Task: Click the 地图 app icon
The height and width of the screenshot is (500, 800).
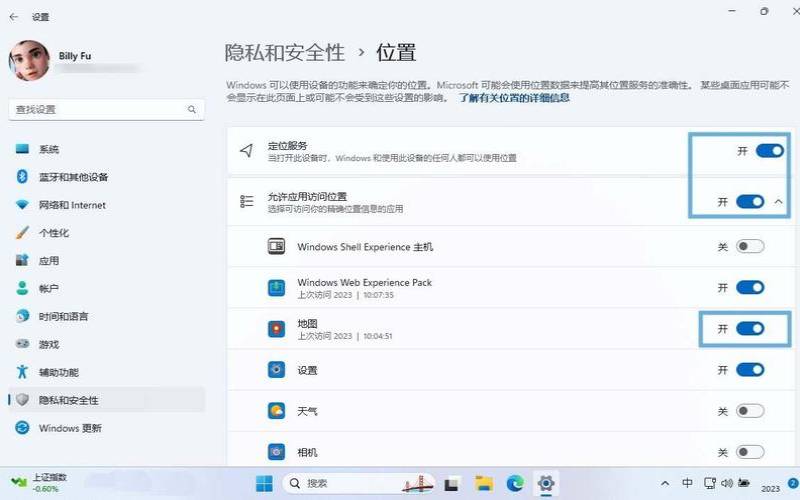Action: [277, 329]
